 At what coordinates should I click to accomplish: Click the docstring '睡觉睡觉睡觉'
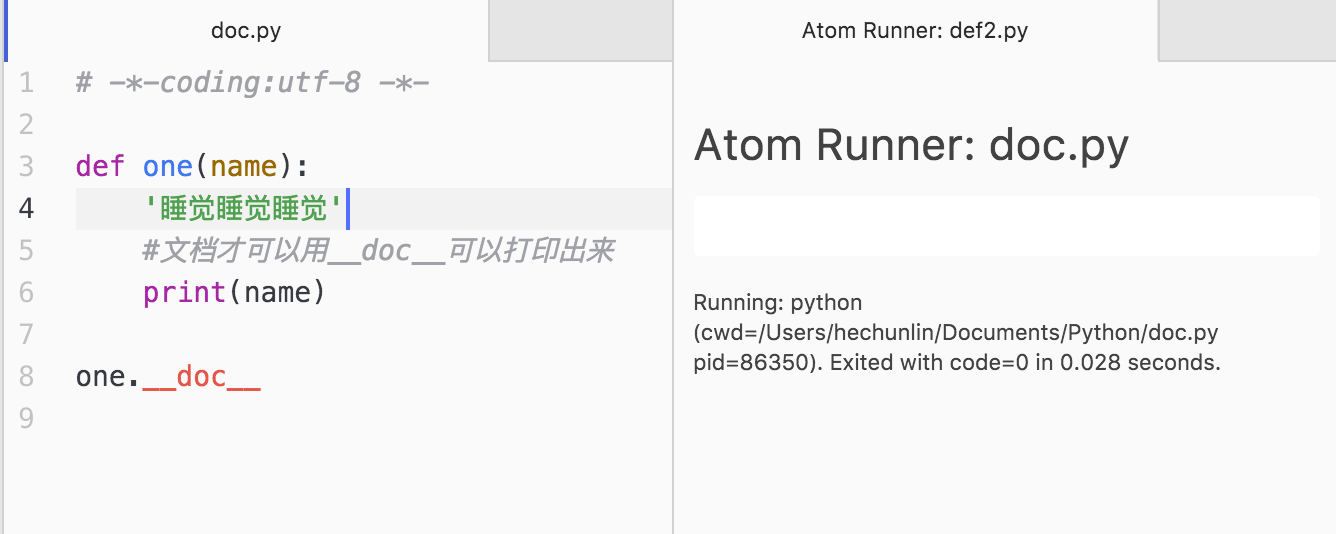point(243,208)
